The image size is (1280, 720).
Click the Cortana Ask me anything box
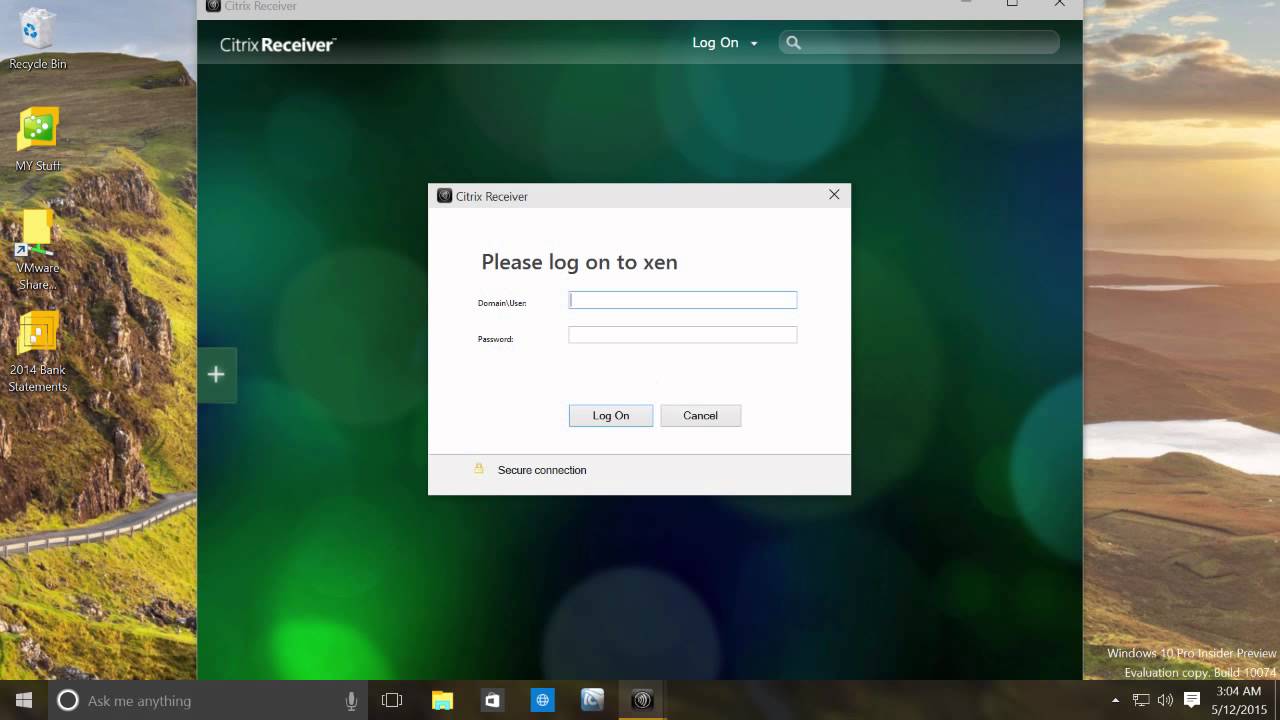(x=206, y=700)
